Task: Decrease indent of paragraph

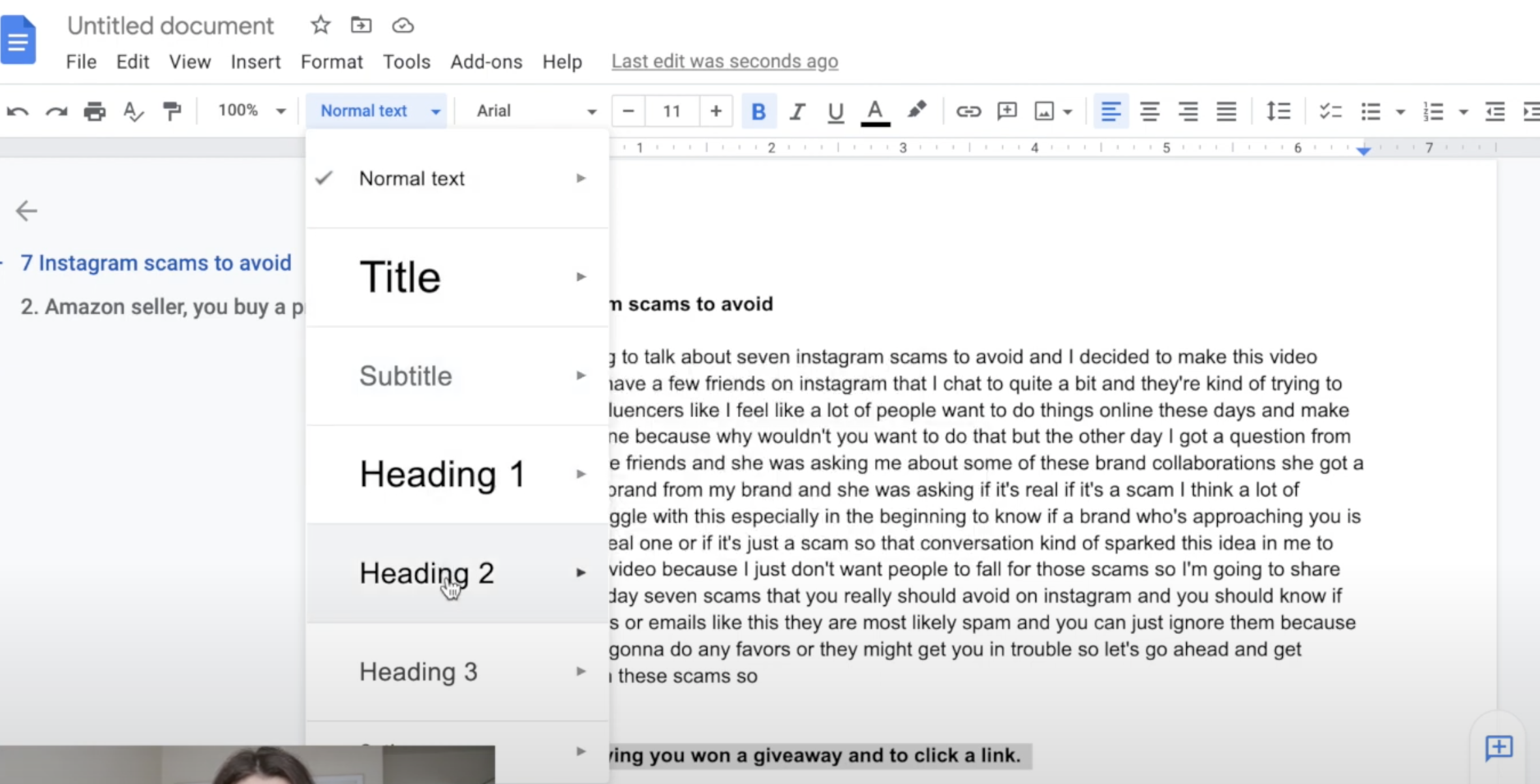Action: pos(1494,112)
